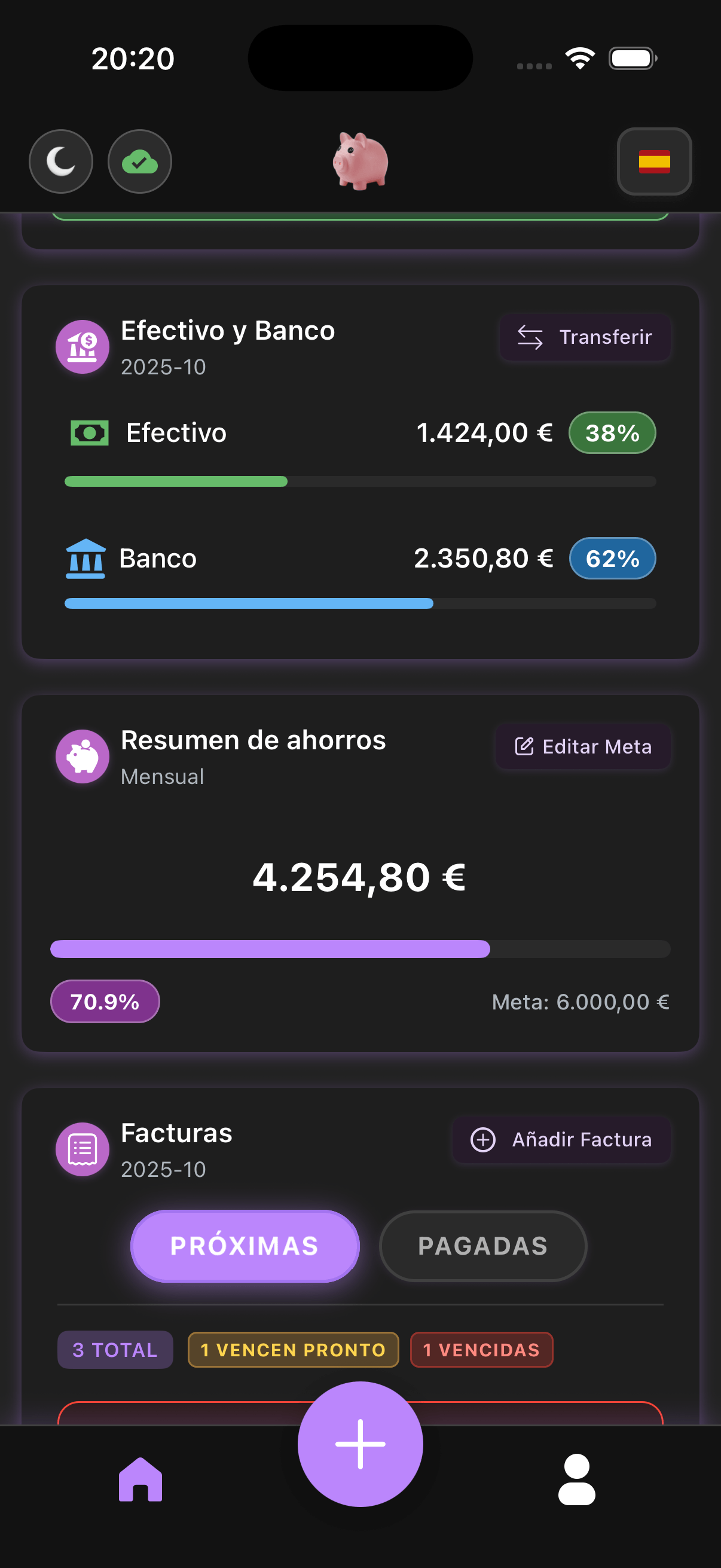Tap the Resumen de ahorros piggy icon

click(82, 756)
